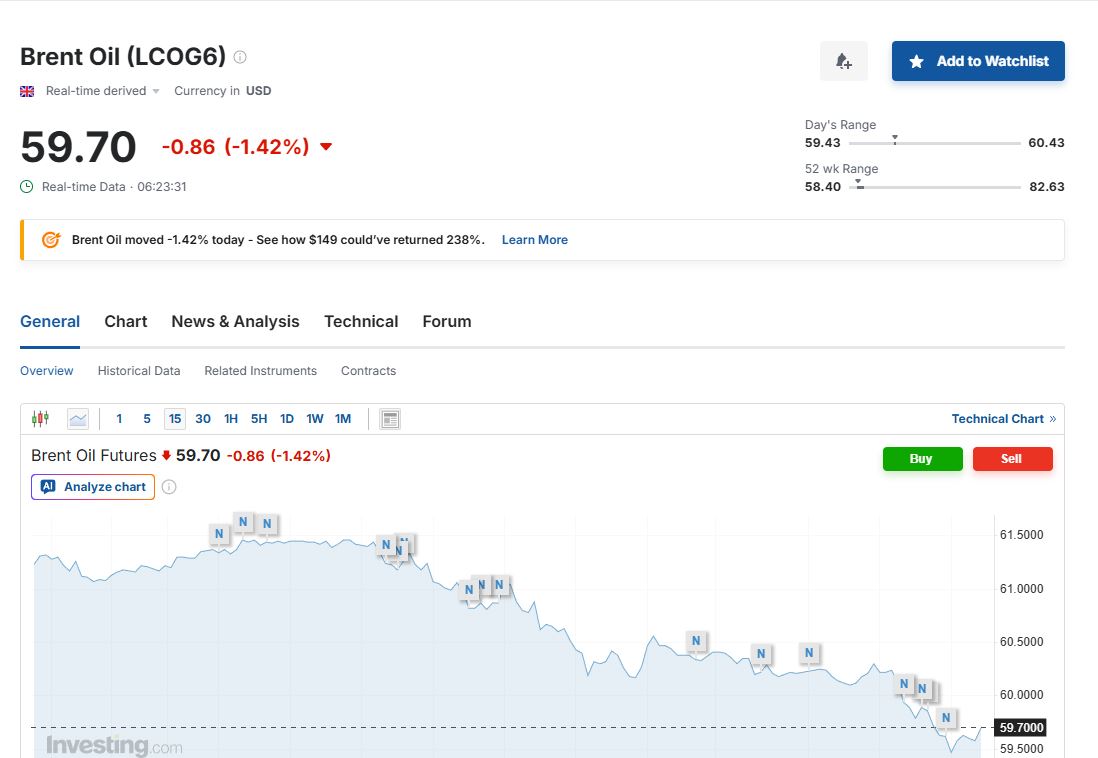The width and height of the screenshot is (1098, 758).
Task: Click Add to Watchlist button
Action: [x=977, y=61]
